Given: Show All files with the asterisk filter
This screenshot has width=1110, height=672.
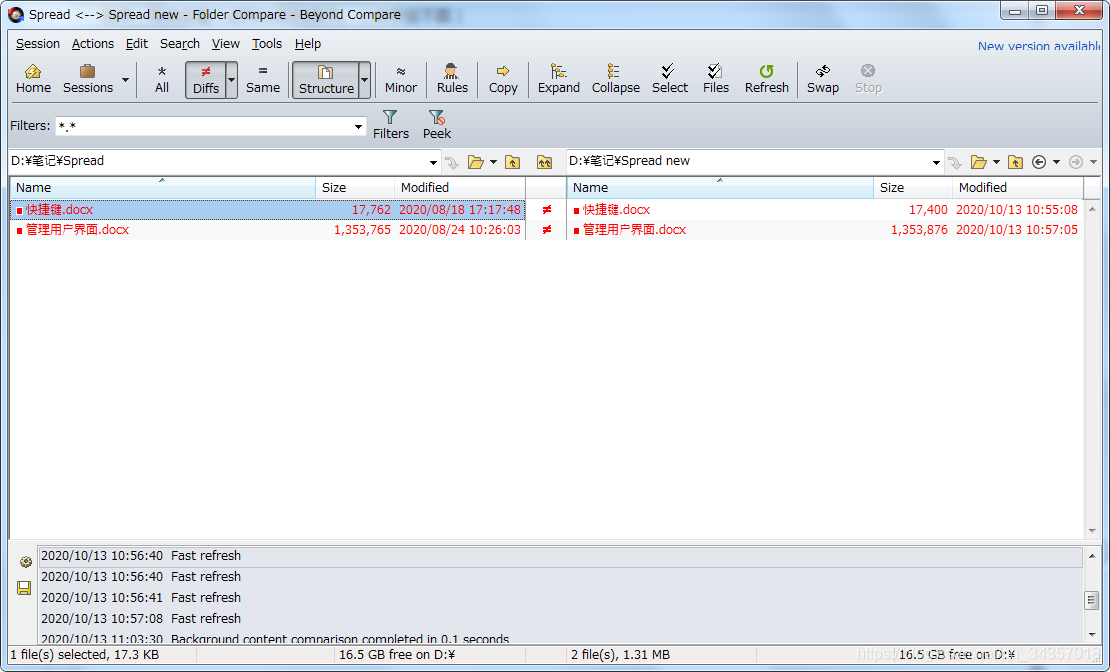Looking at the screenshot, I should (x=162, y=79).
